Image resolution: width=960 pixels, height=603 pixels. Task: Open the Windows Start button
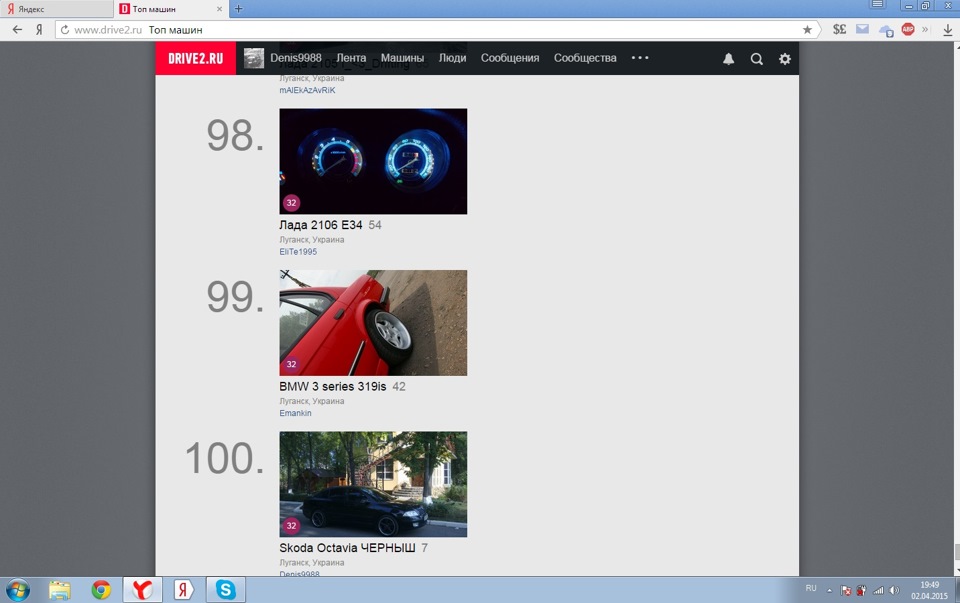17,590
